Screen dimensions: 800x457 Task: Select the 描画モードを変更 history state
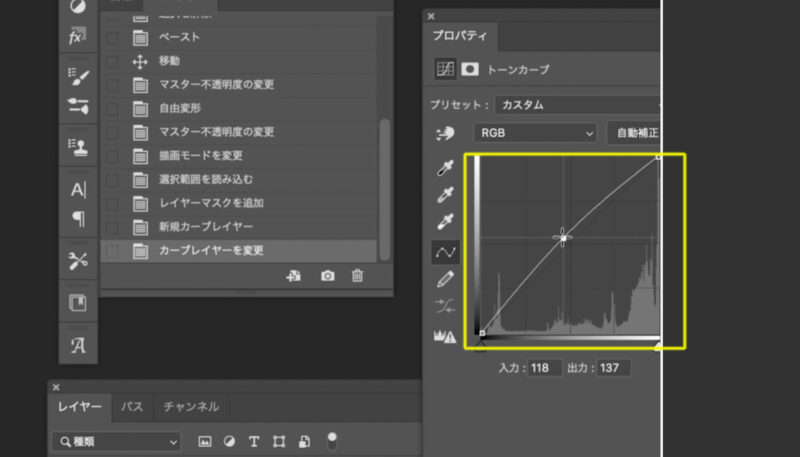click(239, 156)
